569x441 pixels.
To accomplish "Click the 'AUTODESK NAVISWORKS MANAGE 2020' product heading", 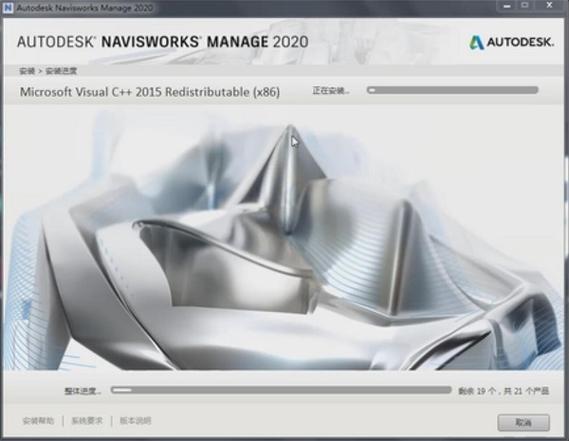I will pos(163,42).
